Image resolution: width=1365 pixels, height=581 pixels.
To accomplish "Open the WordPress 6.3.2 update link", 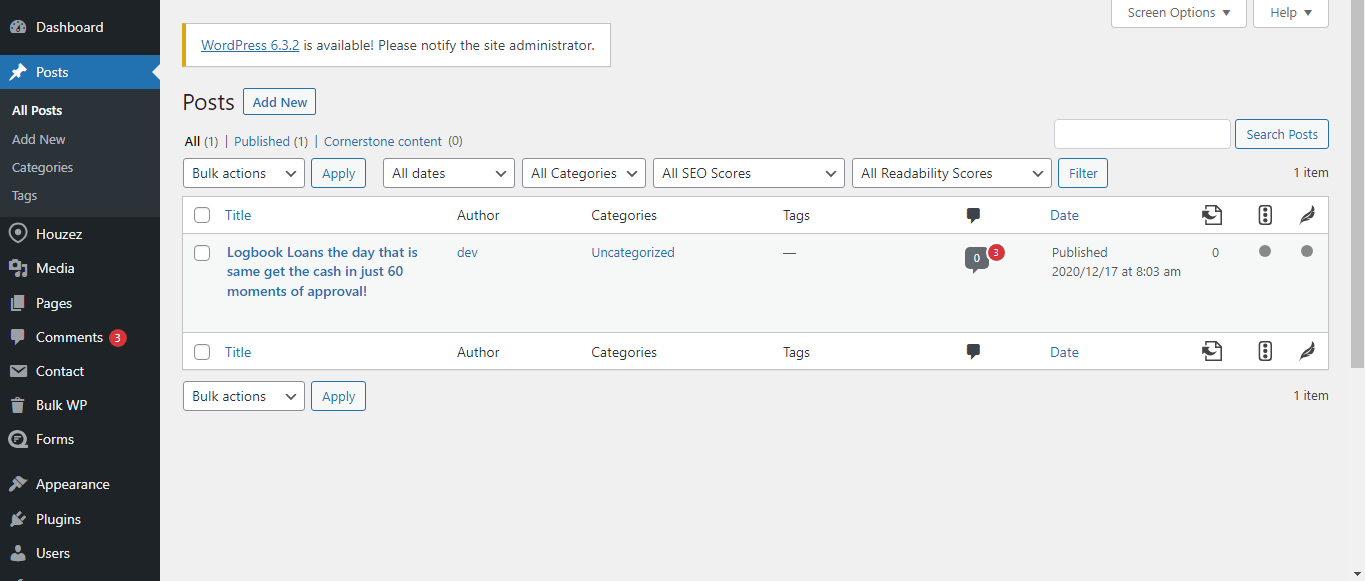I will point(250,45).
